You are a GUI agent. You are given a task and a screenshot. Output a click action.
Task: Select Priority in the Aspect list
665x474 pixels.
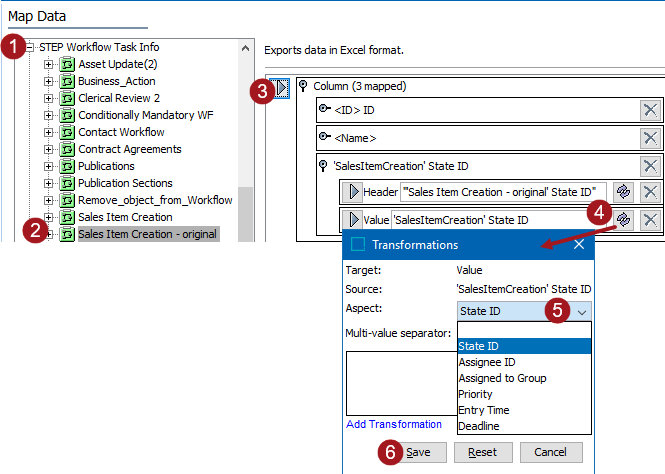coord(524,394)
